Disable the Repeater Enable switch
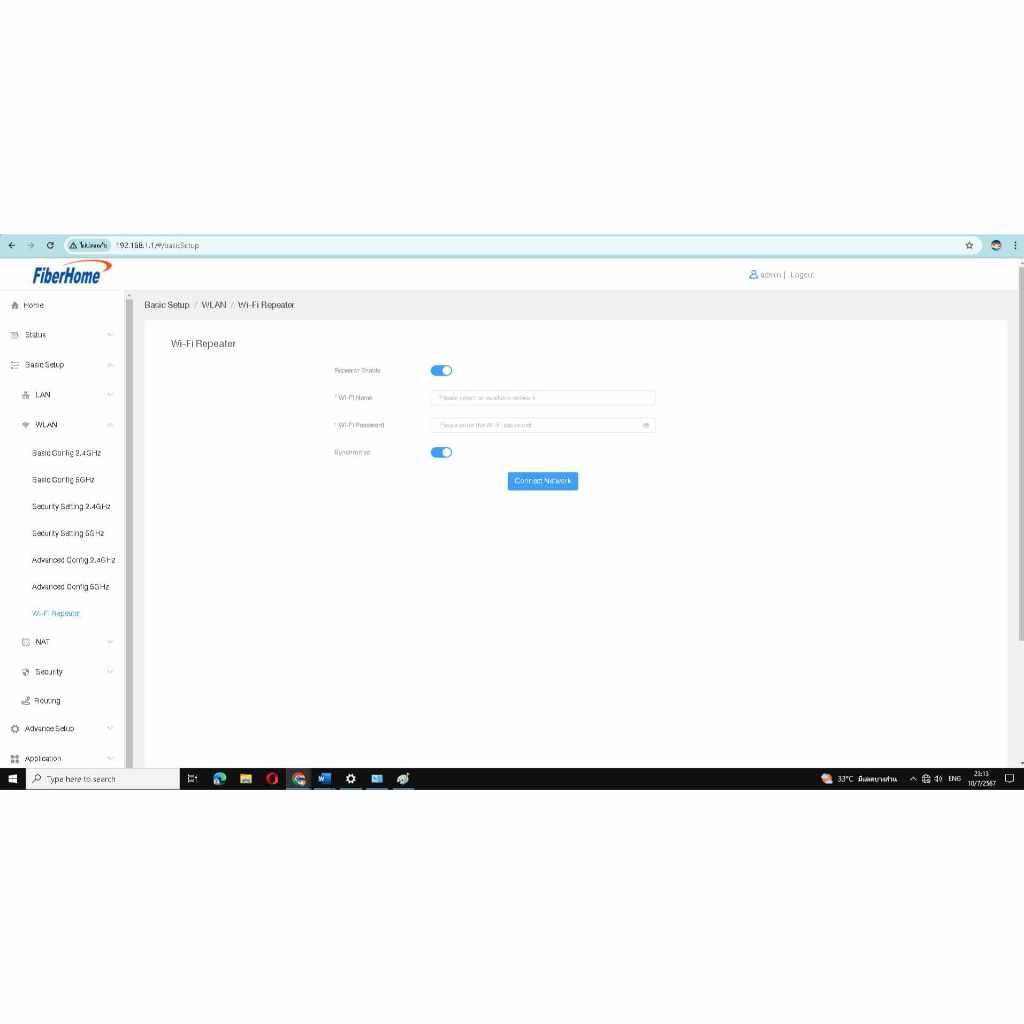 (441, 371)
